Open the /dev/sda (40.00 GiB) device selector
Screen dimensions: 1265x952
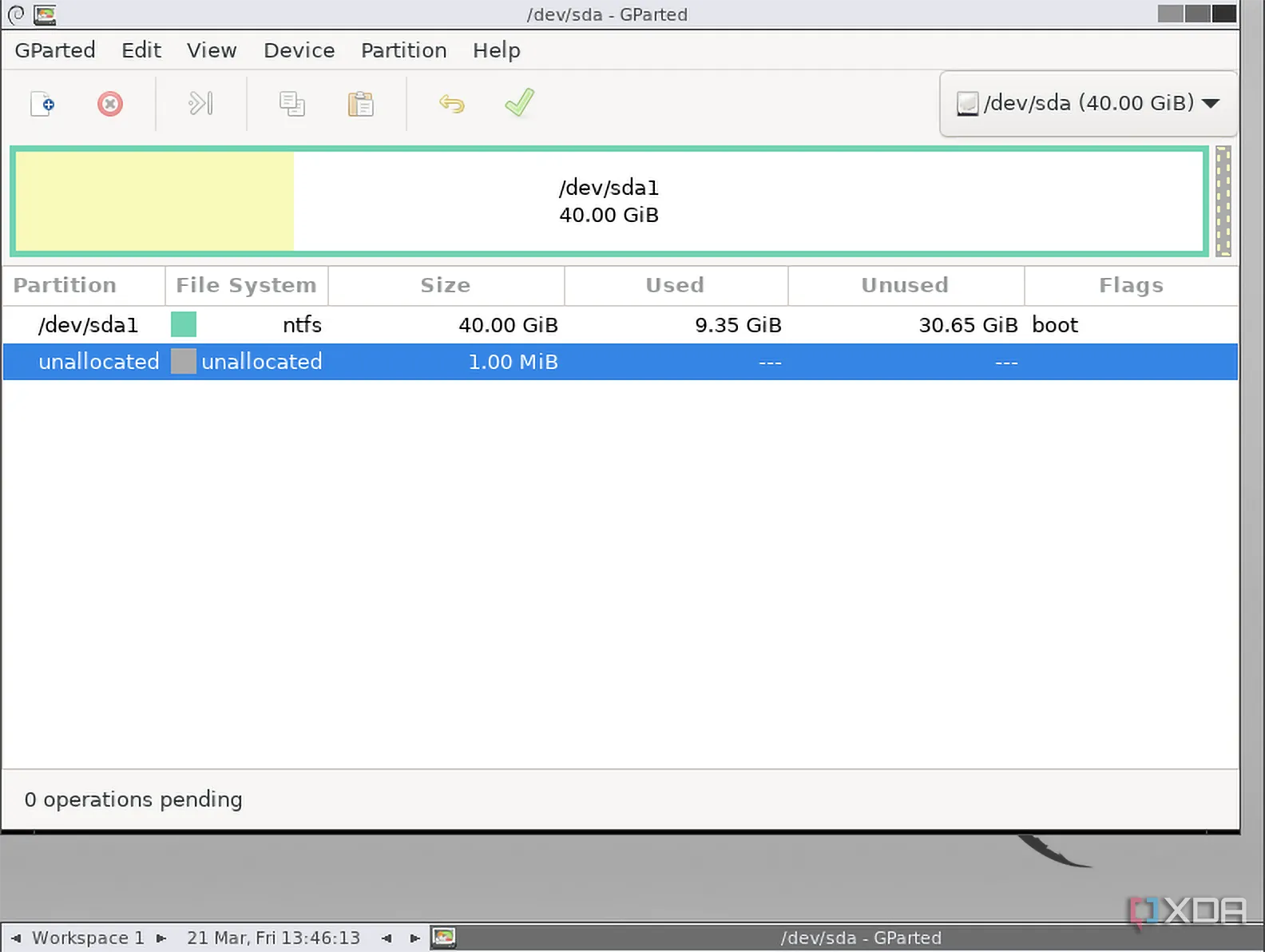pos(1089,103)
